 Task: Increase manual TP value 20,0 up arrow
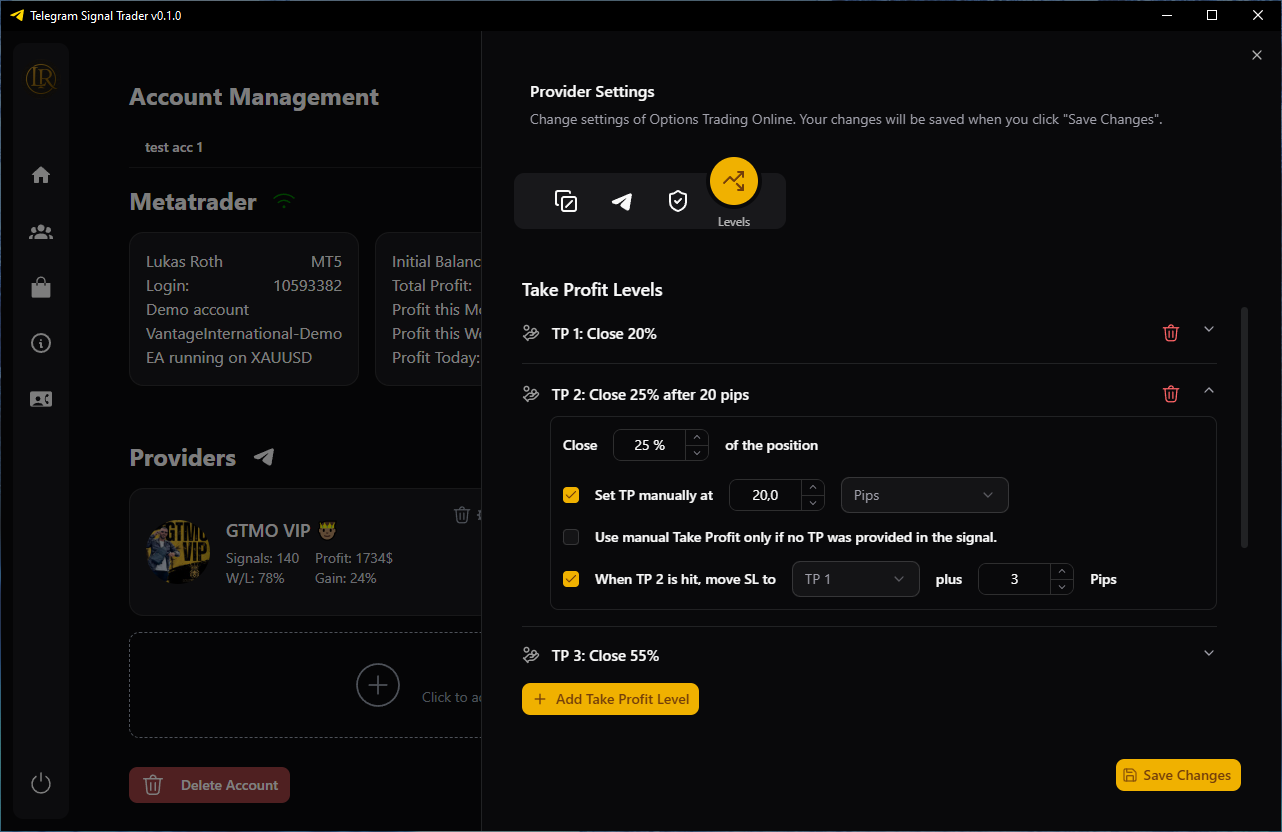pos(813,488)
